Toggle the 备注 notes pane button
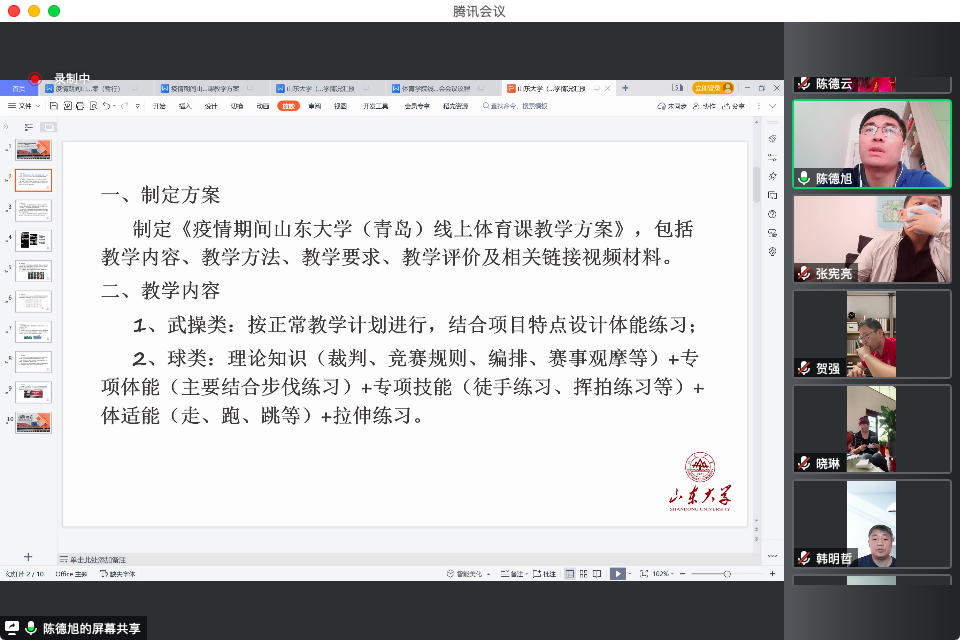 pos(513,574)
